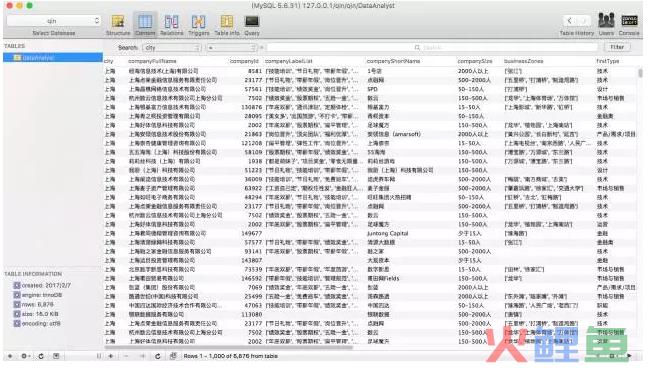Go back in Table History
The height and width of the screenshot is (368, 653).
pos(570,20)
